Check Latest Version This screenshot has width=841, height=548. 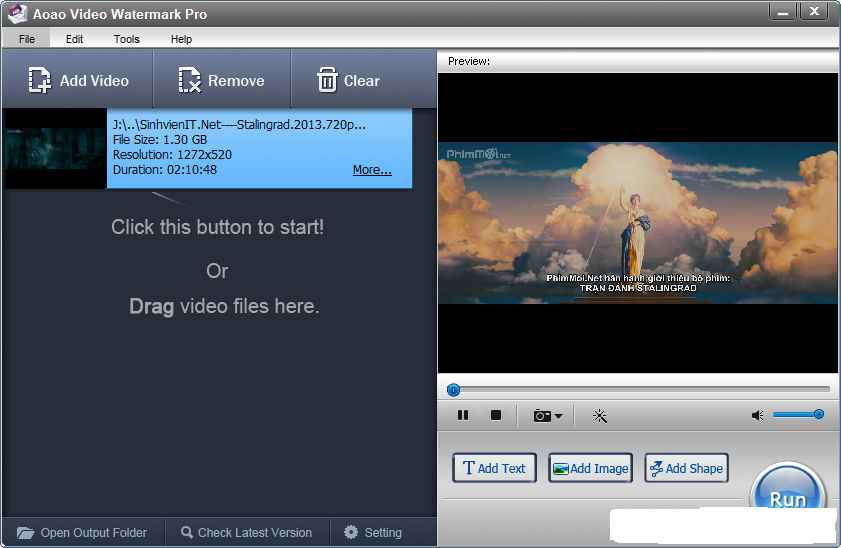click(247, 532)
